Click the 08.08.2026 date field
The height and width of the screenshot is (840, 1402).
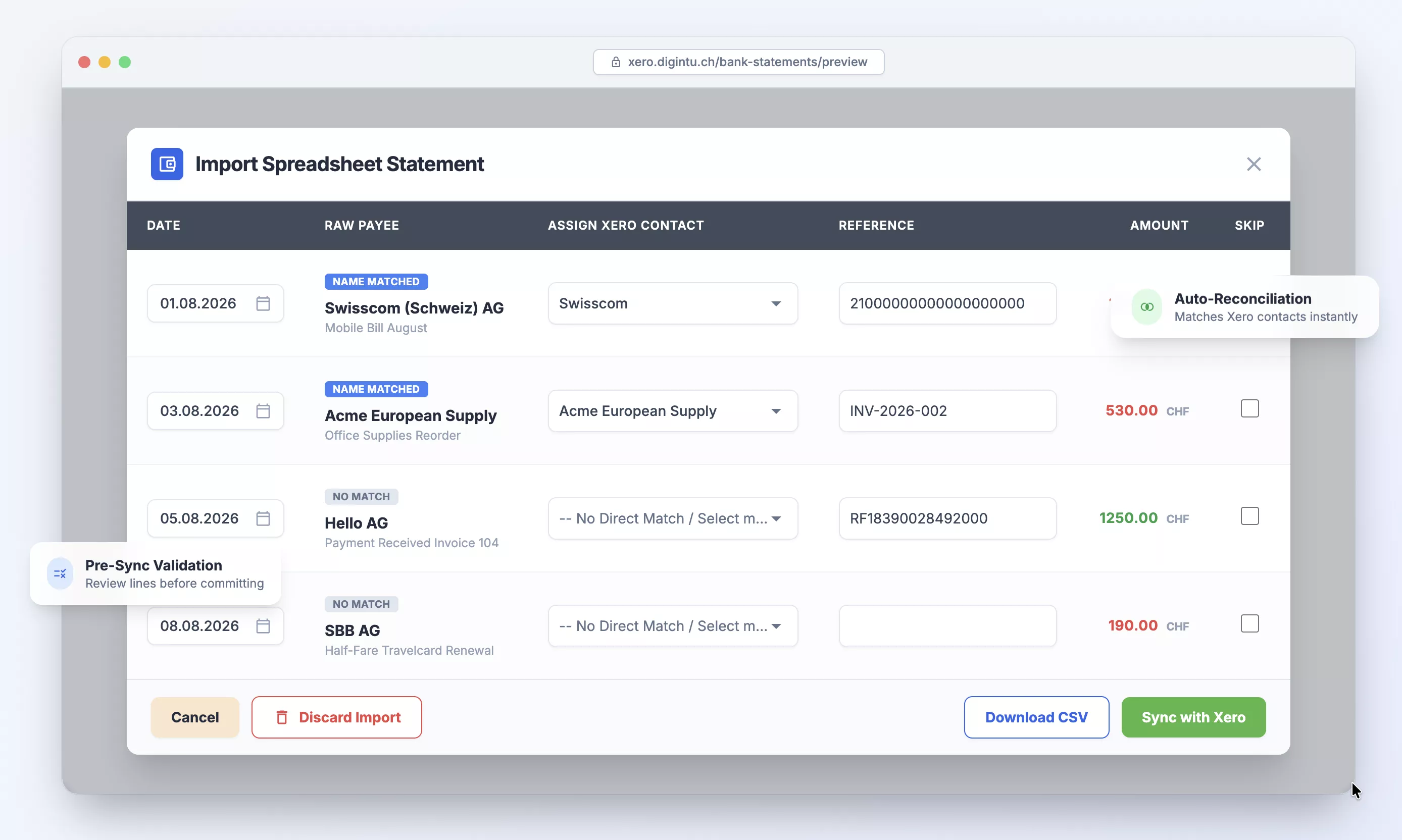(x=215, y=626)
